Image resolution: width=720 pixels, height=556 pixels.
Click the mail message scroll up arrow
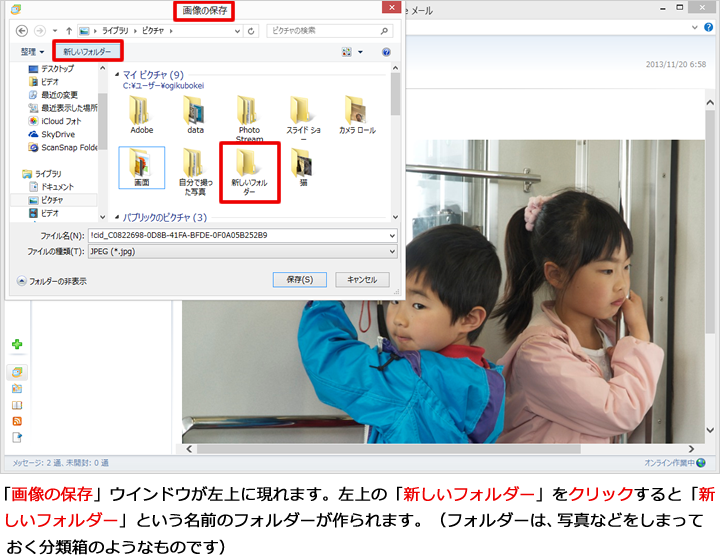(x=710, y=103)
